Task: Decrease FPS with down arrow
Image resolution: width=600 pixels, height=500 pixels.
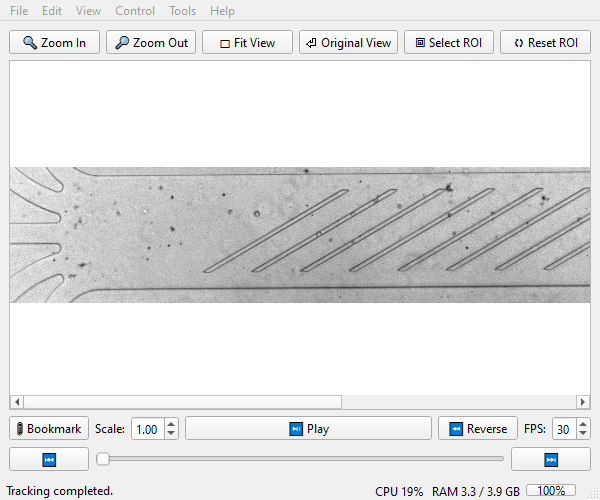Action: pyautogui.click(x=583, y=434)
